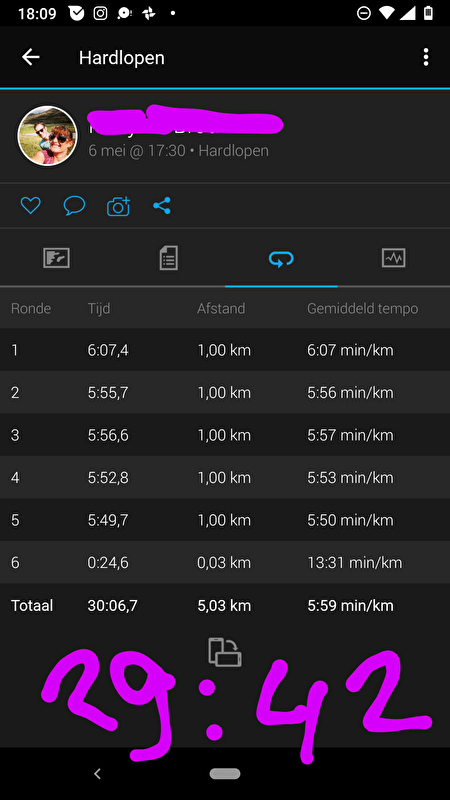Share the activity using the share icon
450x800 pixels.
pos(162,206)
